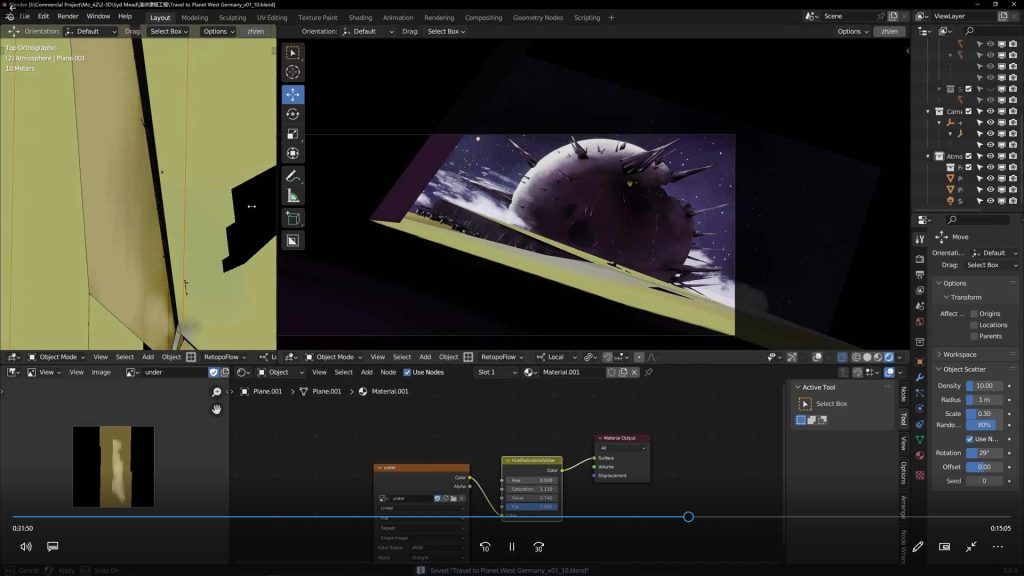Select the Annotate pencil tool
The image size is (1024, 576).
(293, 176)
